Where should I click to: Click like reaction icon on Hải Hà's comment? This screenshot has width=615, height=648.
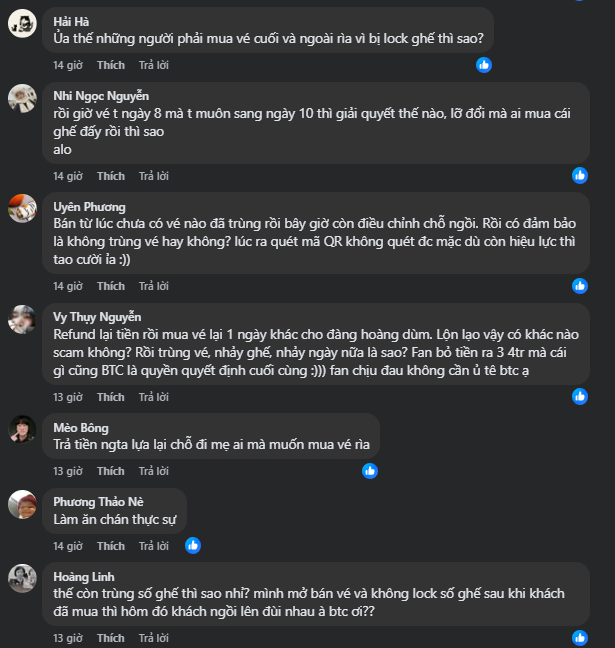pos(484,65)
